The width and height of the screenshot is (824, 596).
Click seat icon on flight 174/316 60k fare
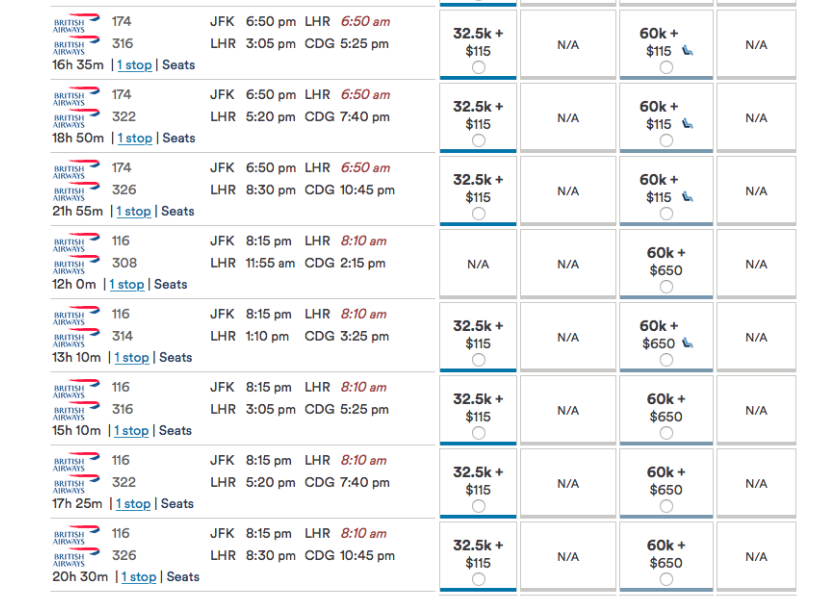pyautogui.click(x=687, y=50)
